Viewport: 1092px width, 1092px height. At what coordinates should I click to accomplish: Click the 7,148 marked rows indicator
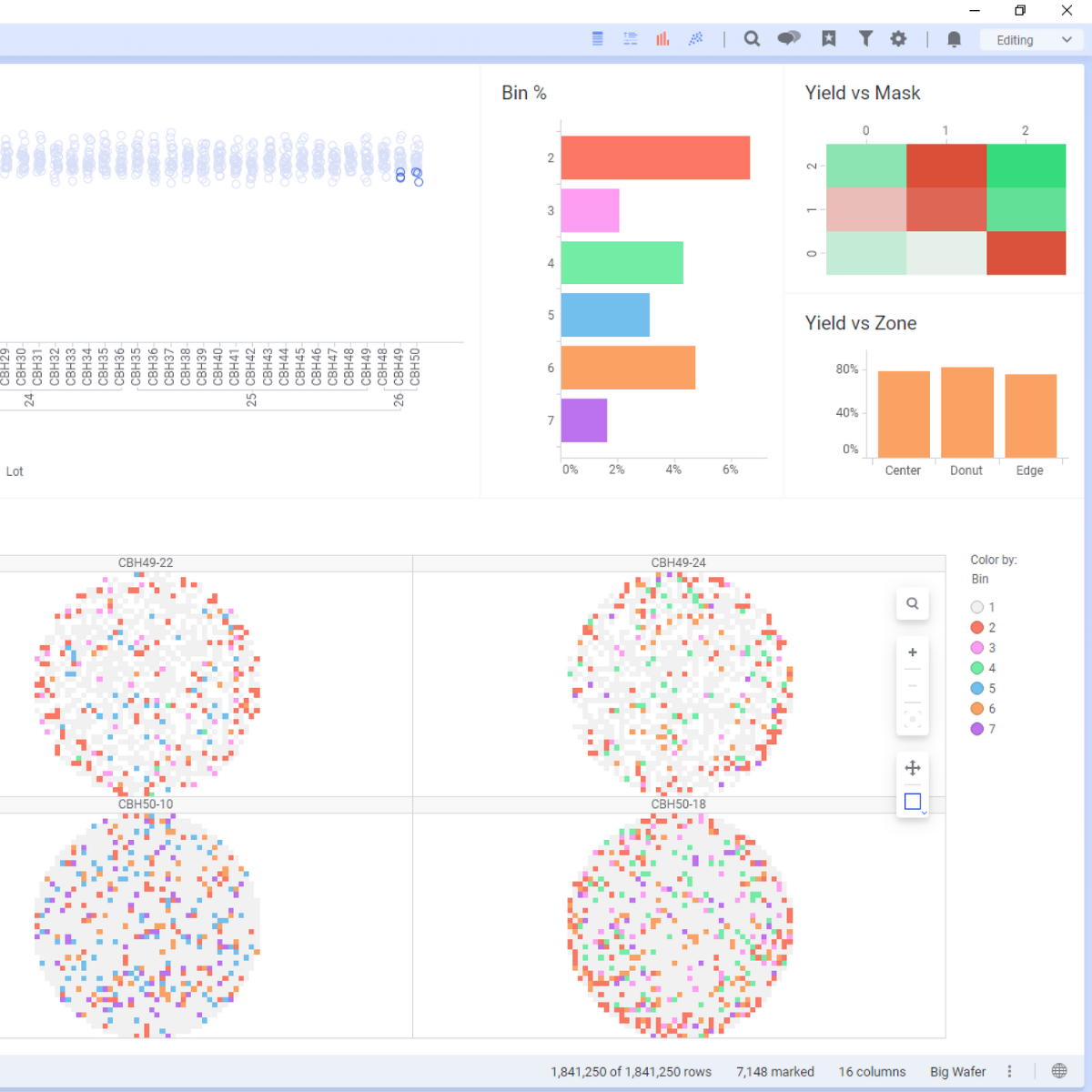[775, 1072]
